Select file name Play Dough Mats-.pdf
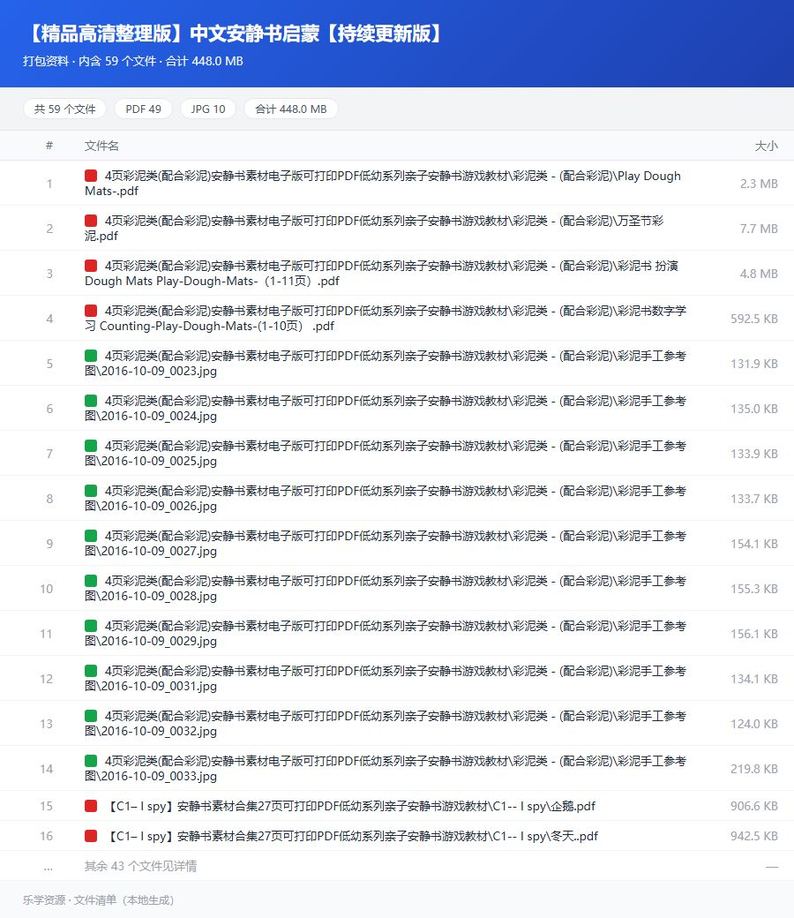The width and height of the screenshot is (794, 918). [382, 183]
